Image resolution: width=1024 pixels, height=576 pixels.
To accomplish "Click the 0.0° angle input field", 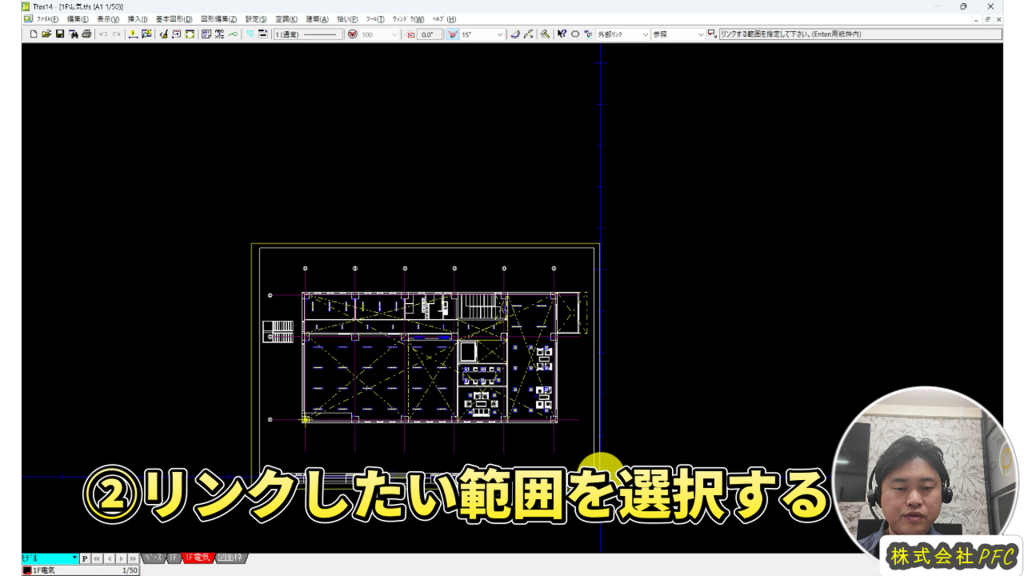I will pos(430,34).
